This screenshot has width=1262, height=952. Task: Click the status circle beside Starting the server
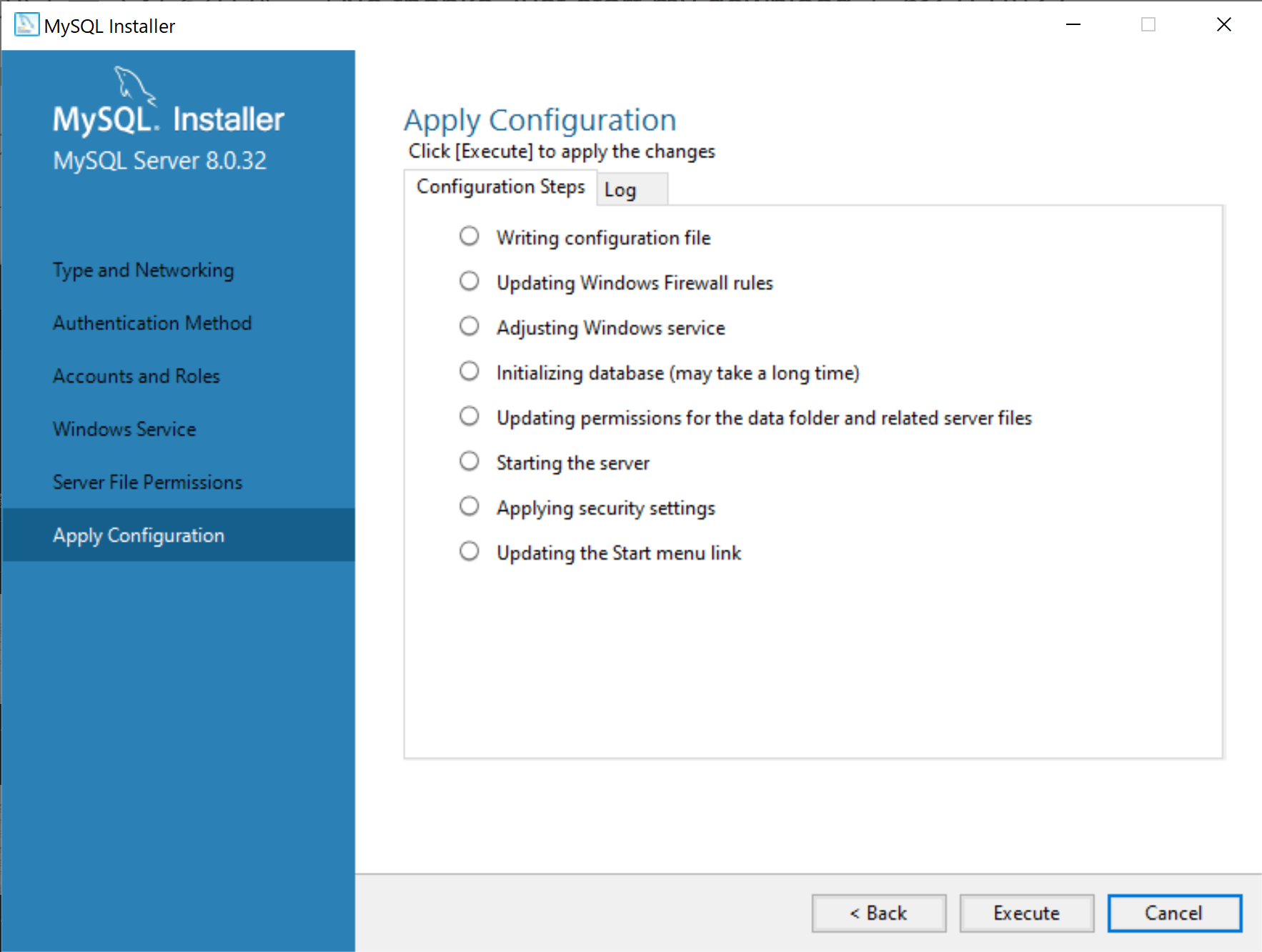pos(469,461)
